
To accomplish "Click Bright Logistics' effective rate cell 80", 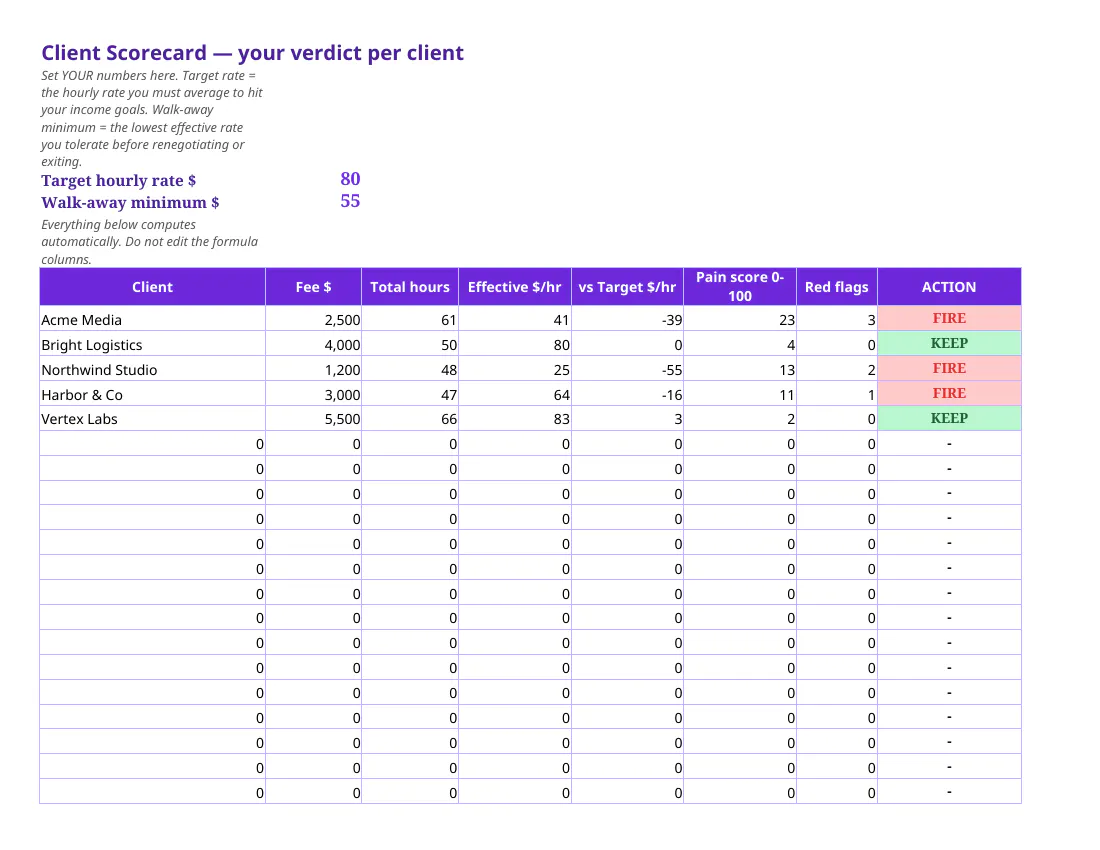I will click(x=515, y=345).
